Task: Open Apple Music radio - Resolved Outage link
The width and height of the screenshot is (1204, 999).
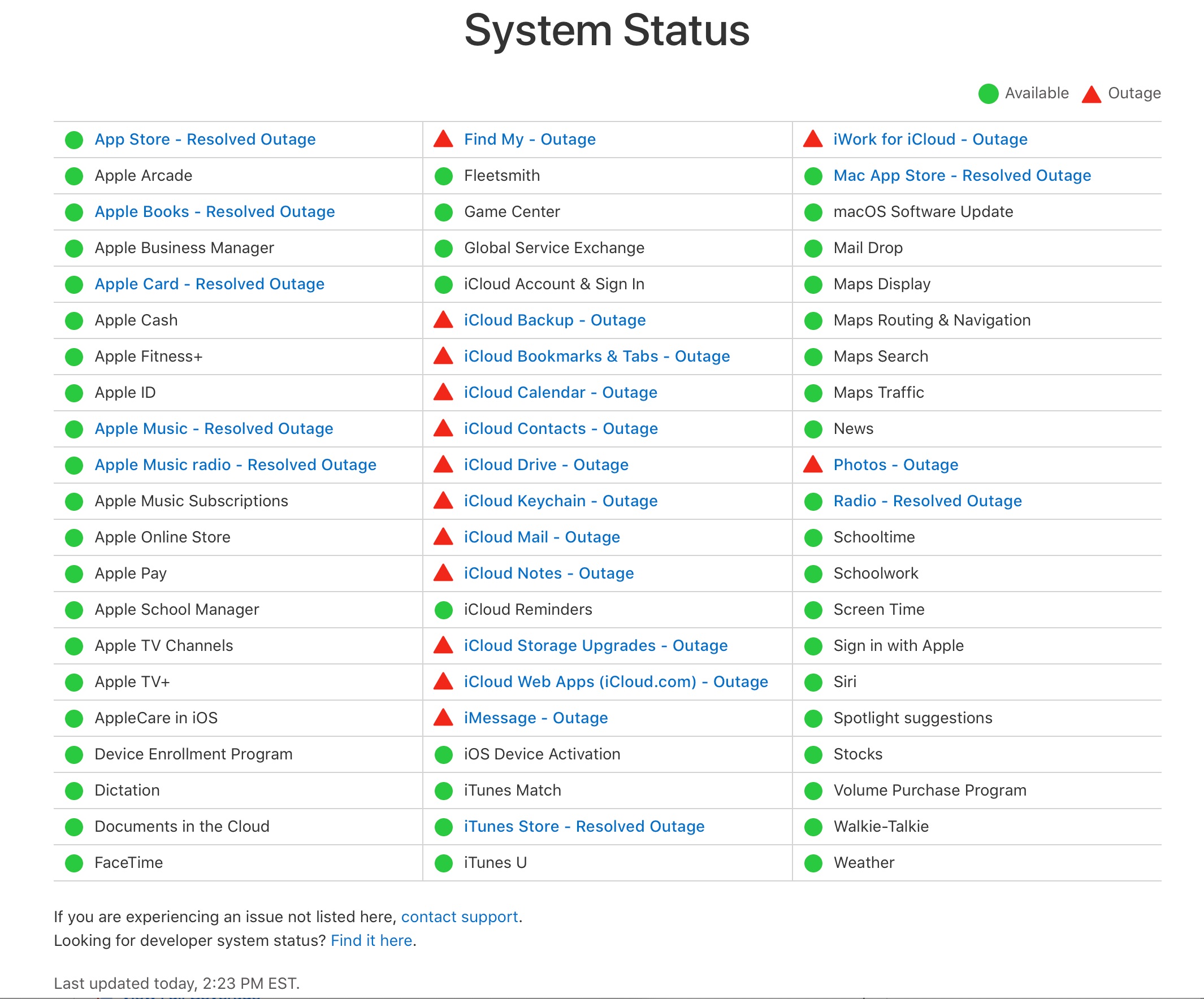Action: pyautogui.click(x=236, y=465)
